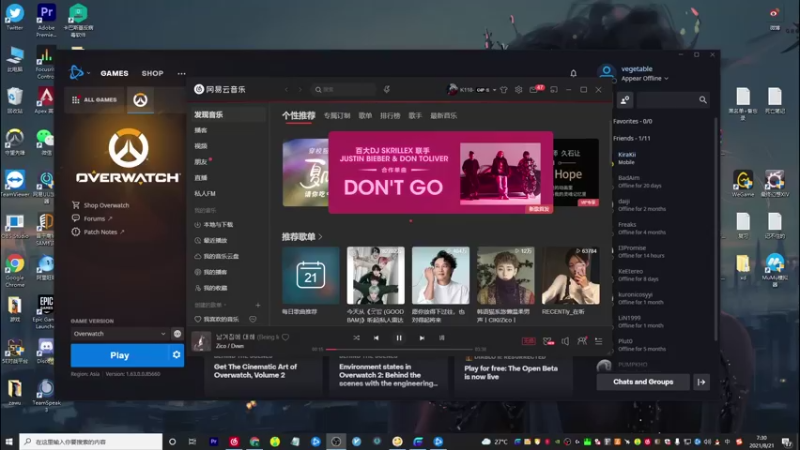This screenshot has width=800, height=450.
Task: Switch NetEase to mini mode icon
Action: click(x=554, y=90)
